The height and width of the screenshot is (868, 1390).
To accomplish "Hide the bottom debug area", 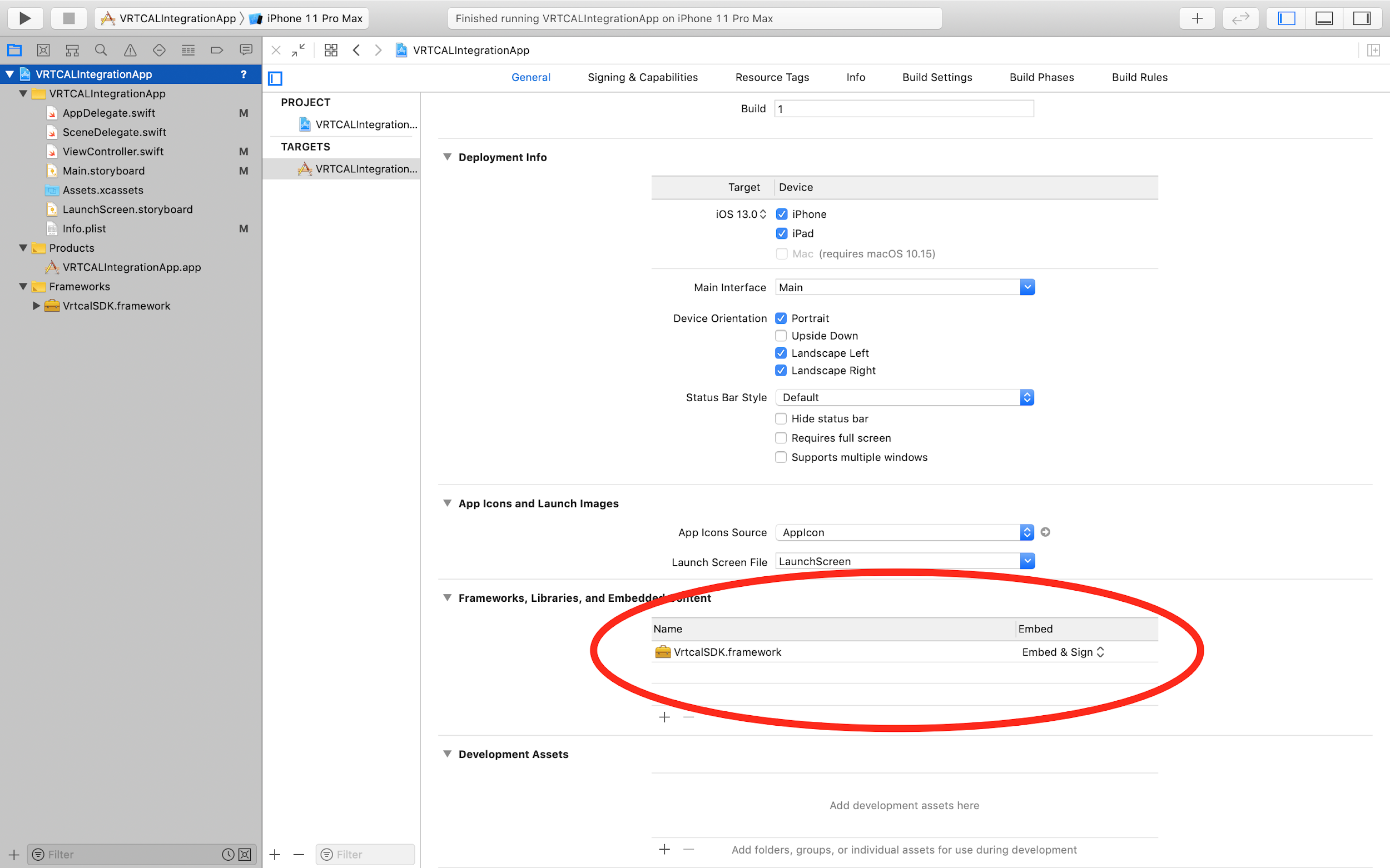I will click(x=1324, y=18).
